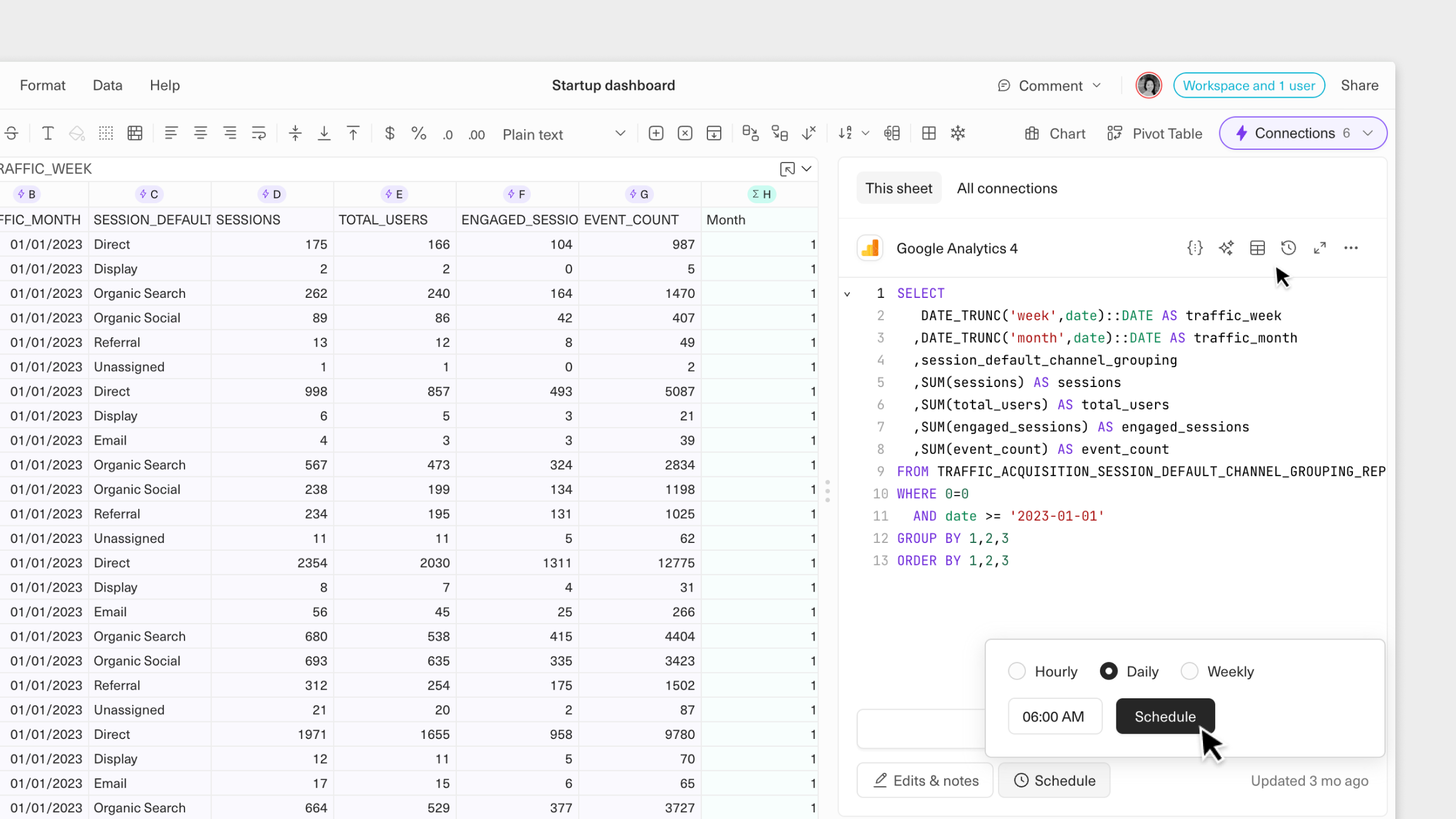Open the Chart tool
Image resolution: width=1456 pixels, height=819 pixels.
(1055, 133)
